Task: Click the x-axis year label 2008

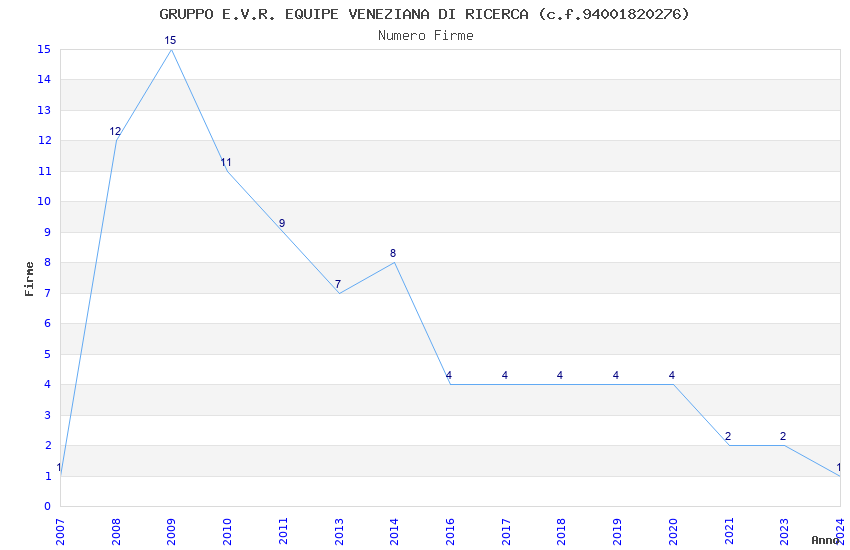Action: 116,532
